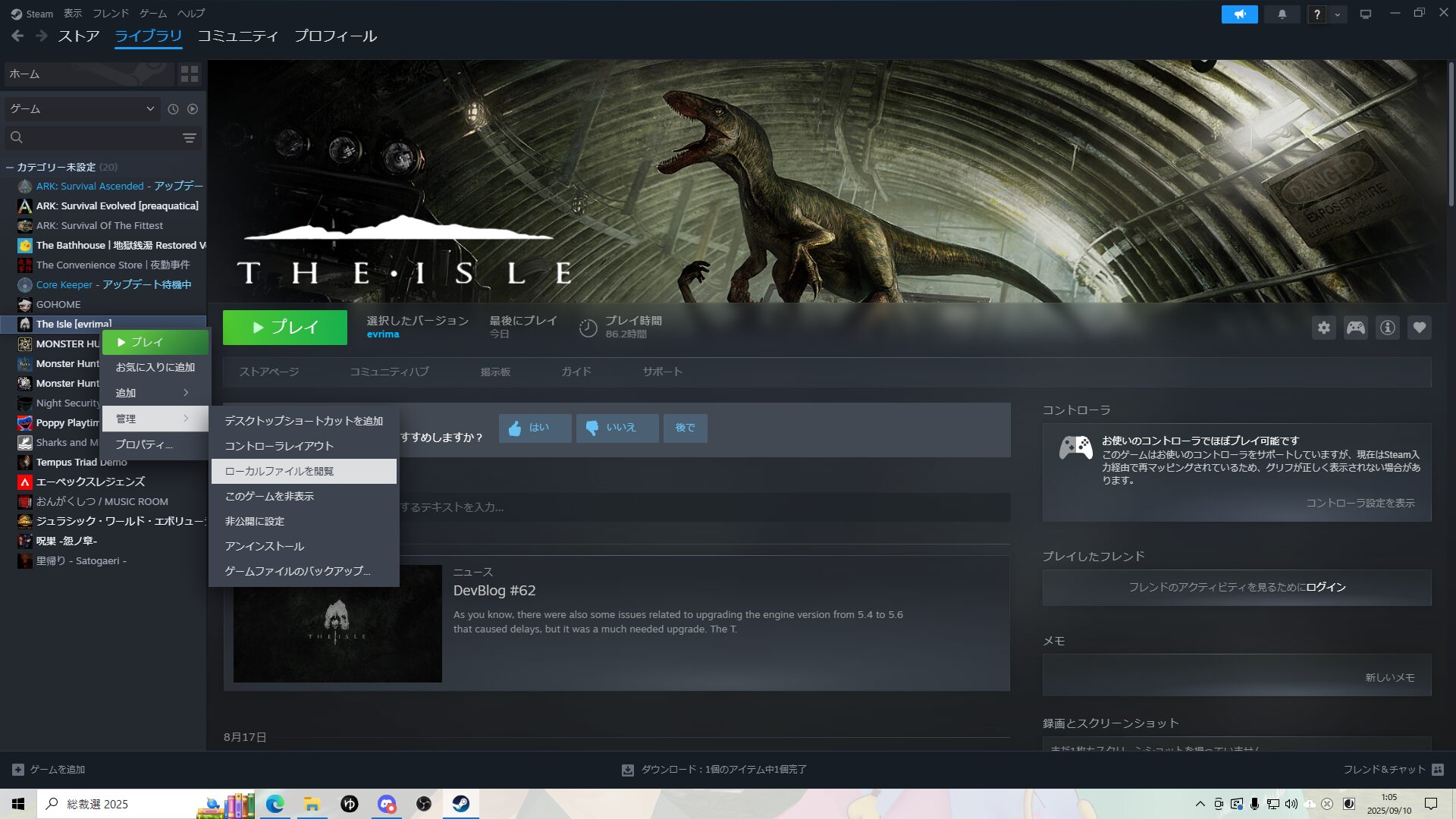Select ローカルファイルを閲覧

click(304, 471)
